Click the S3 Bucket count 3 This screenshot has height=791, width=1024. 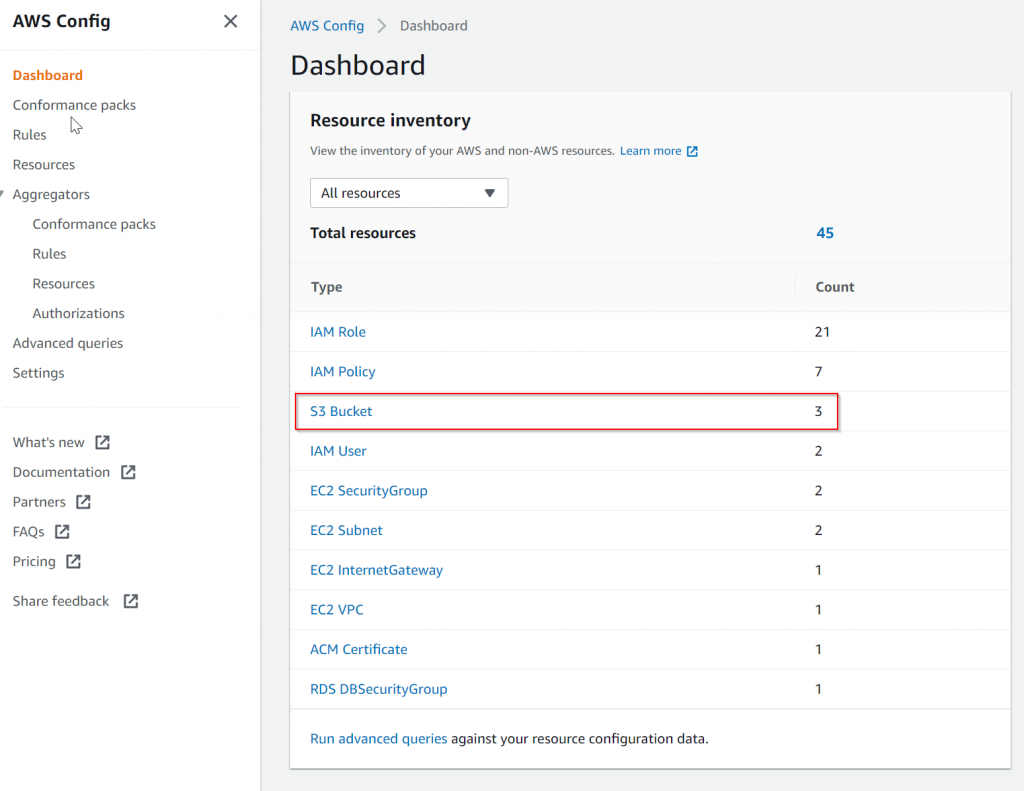tap(818, 412)
